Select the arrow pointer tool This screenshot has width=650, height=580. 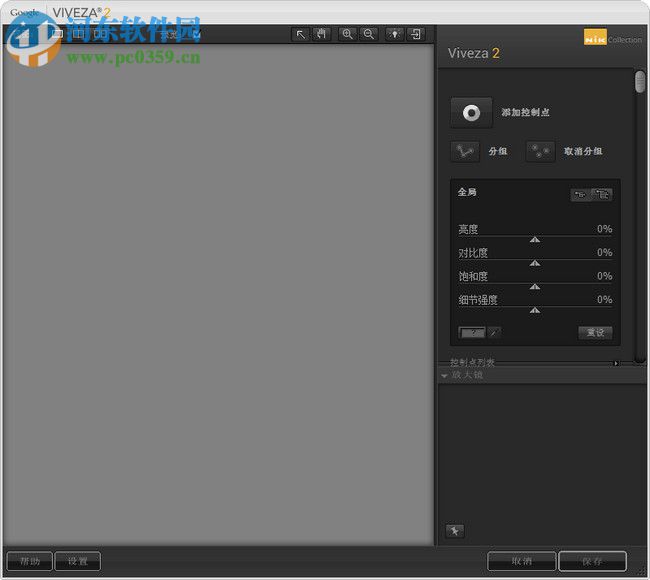(301, 34)
